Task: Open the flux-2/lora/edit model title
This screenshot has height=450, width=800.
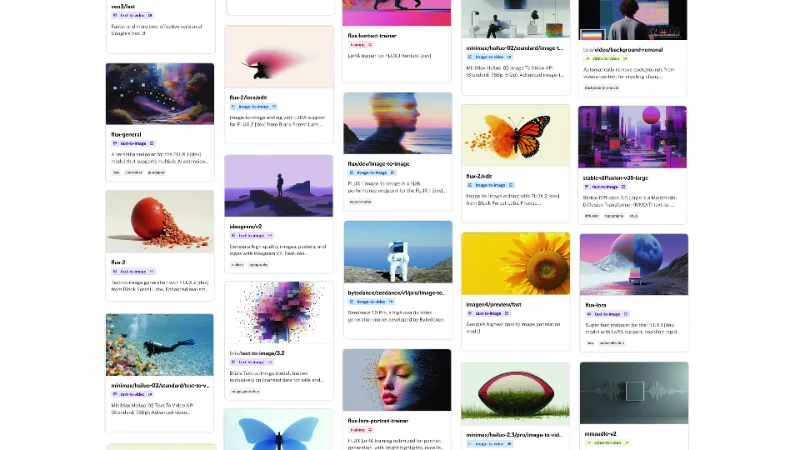Action: (x=248, y=97)
